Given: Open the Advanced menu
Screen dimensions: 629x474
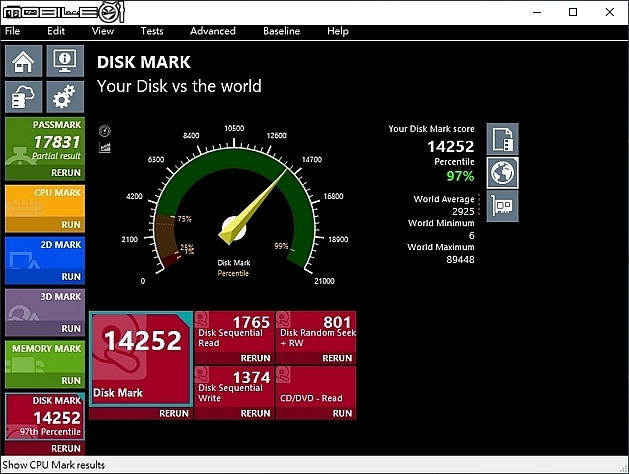Looking at the screenshot, I should [213, 31].
